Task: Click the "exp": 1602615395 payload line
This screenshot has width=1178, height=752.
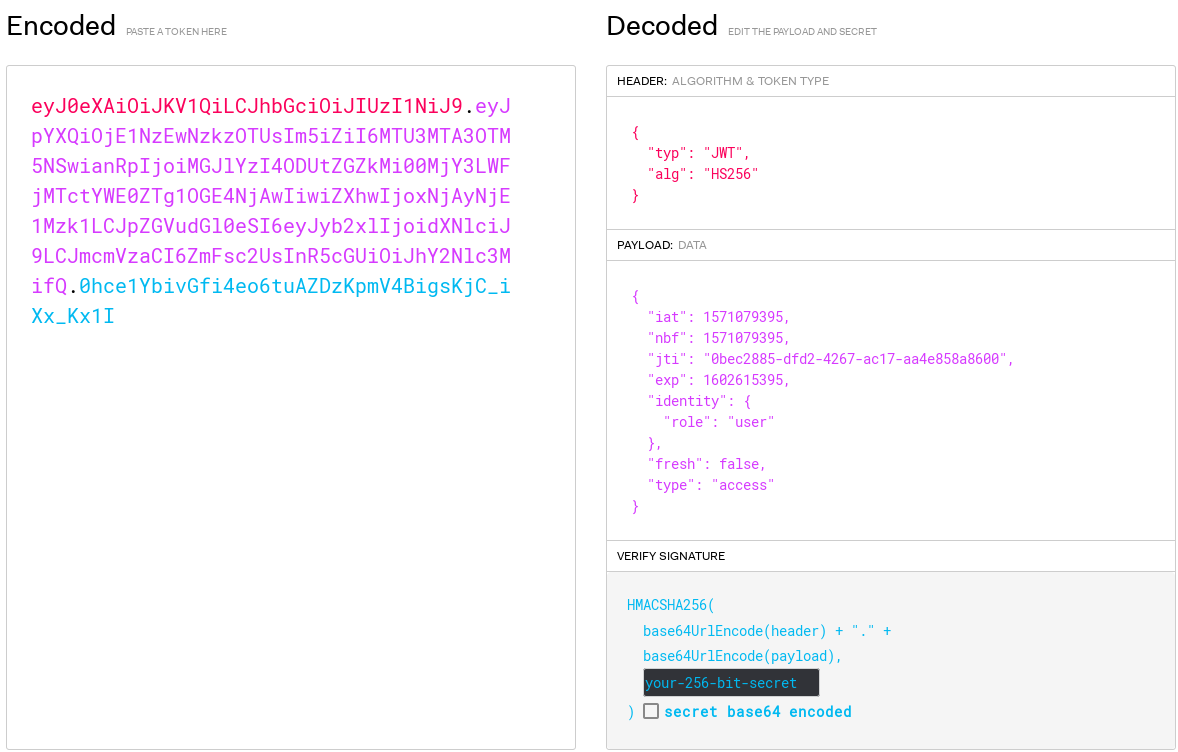Action: click(x=718, y=380)
